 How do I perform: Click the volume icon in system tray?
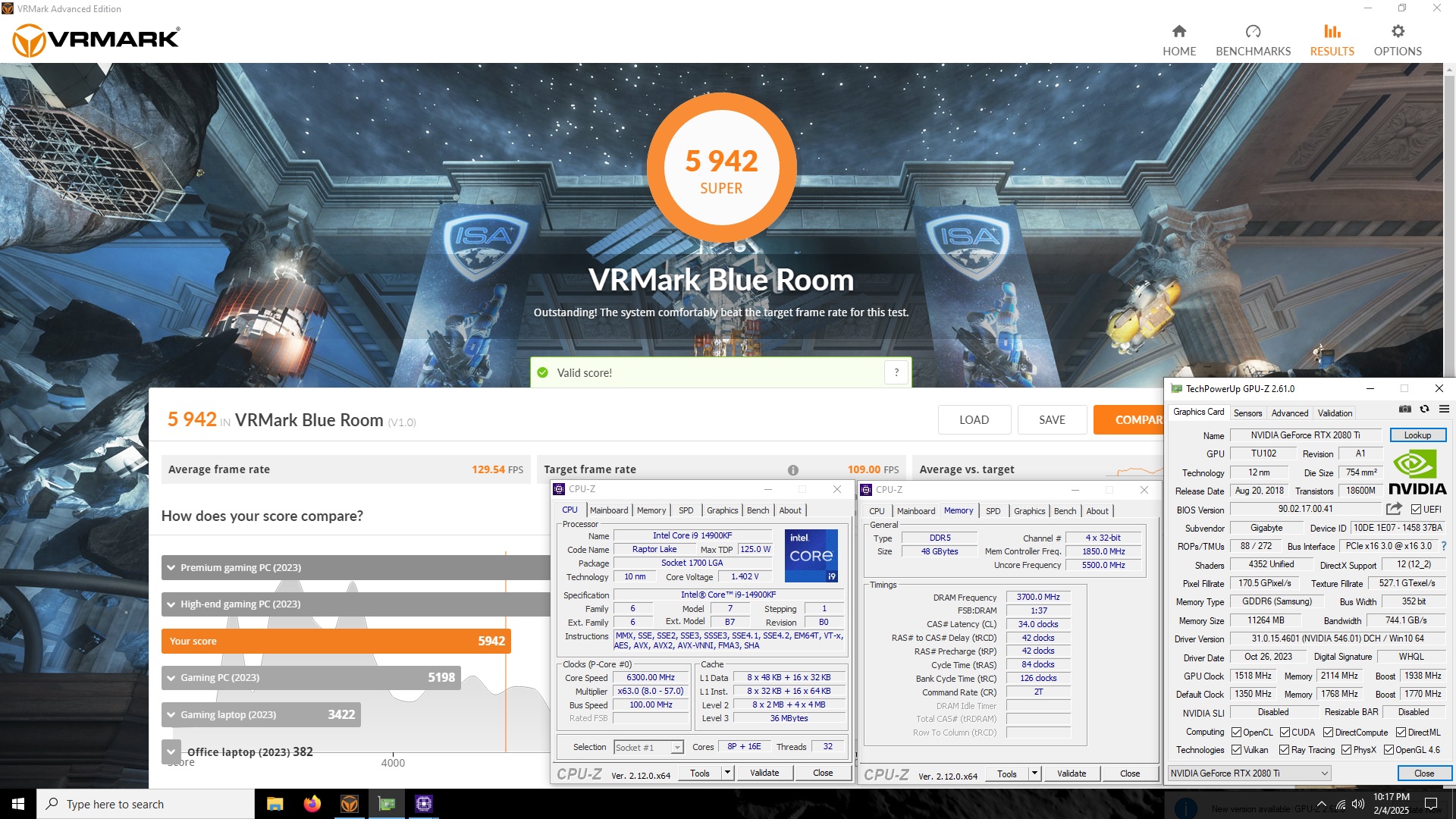point(1357,804)
